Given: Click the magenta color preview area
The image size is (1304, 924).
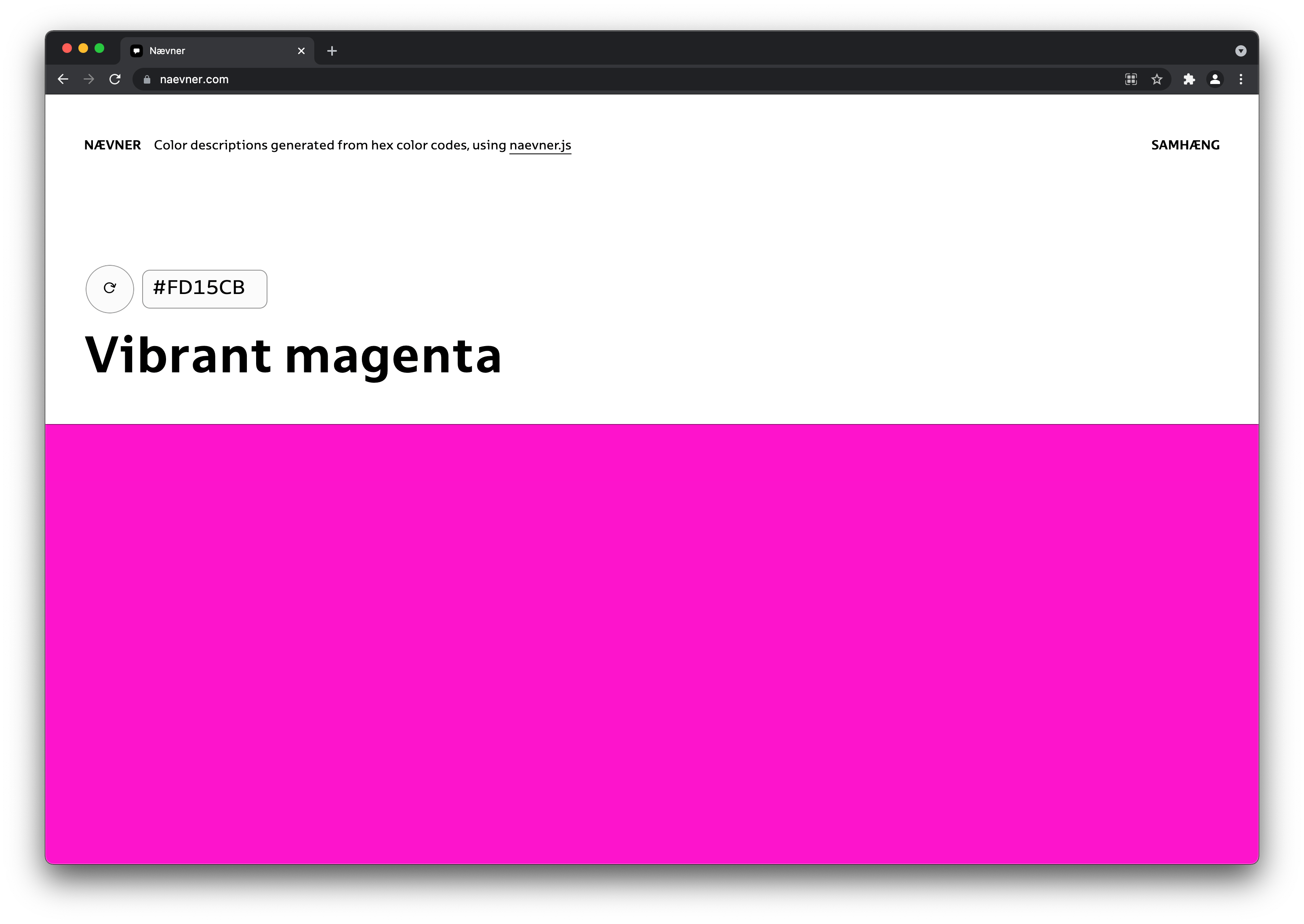Looking at the screenshot, I should [652, 643].
